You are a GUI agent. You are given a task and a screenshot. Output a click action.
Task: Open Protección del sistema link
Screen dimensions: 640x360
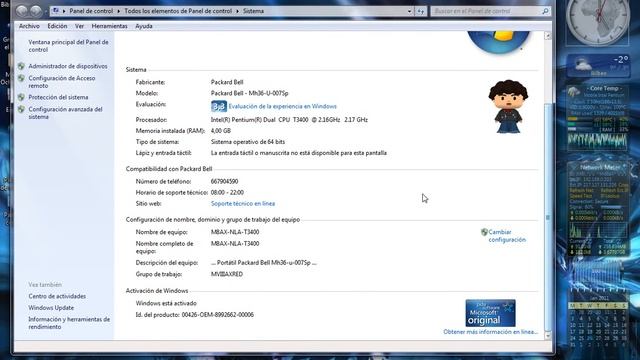(x=58, y=98)
